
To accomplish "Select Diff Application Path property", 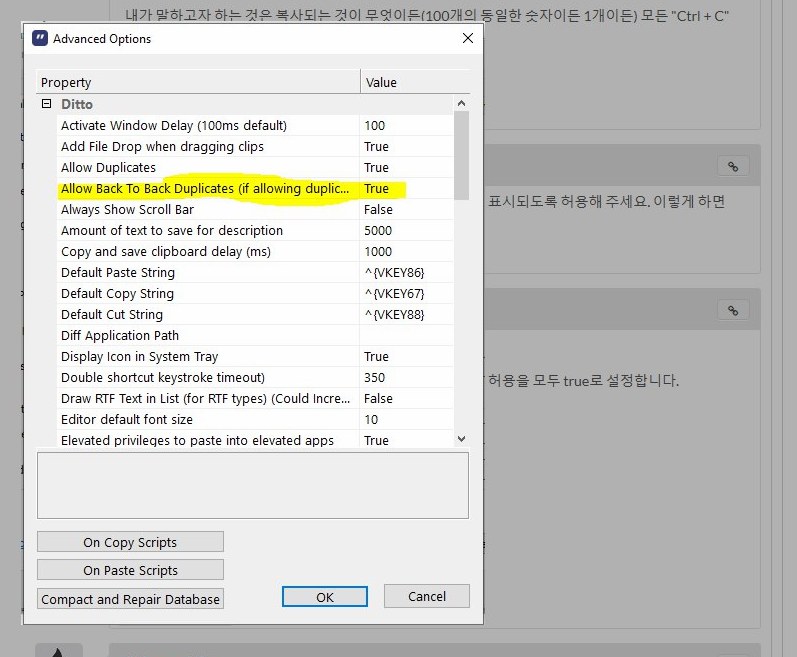I will [207, 335].
